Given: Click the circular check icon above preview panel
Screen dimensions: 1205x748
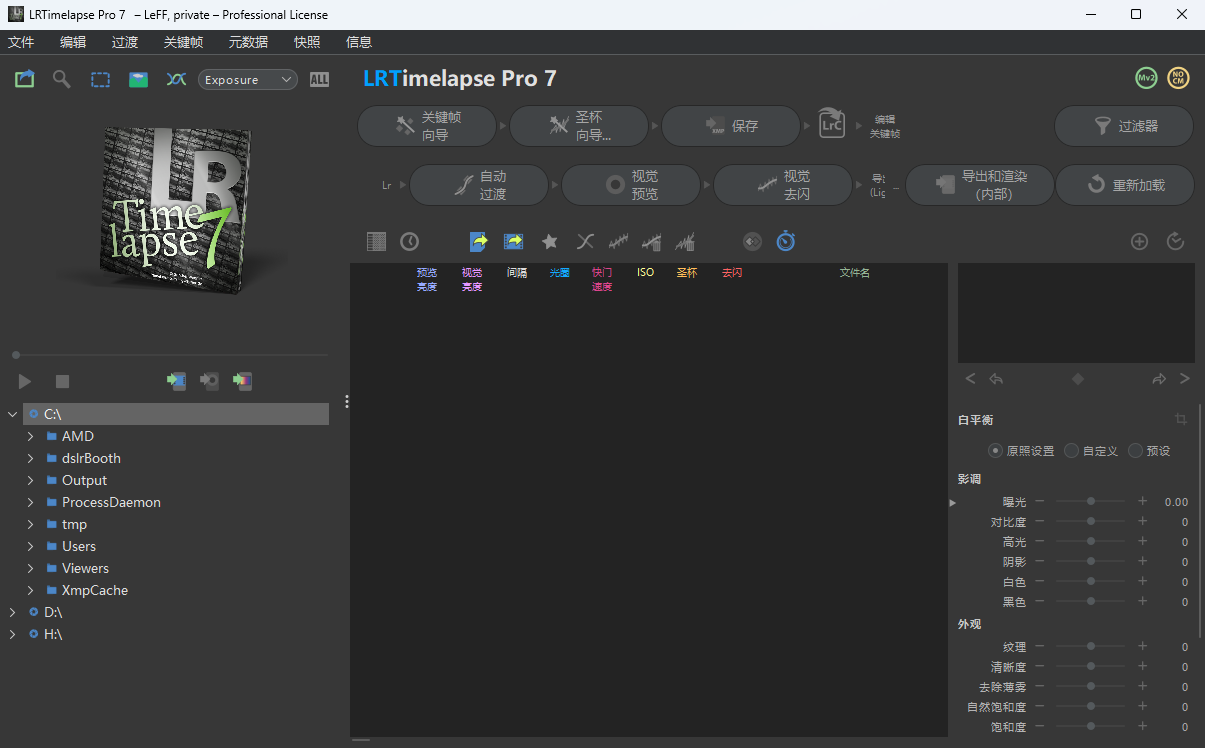Looking at the screenshot, I should (x=1176, y=241).
